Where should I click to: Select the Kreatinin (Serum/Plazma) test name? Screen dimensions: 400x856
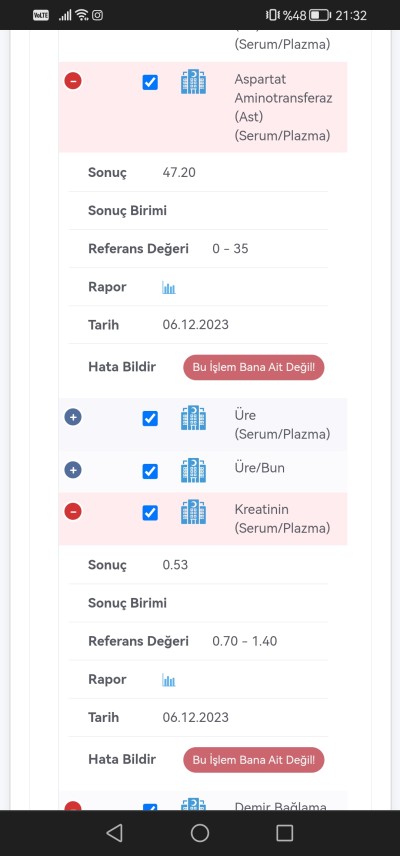282,519
